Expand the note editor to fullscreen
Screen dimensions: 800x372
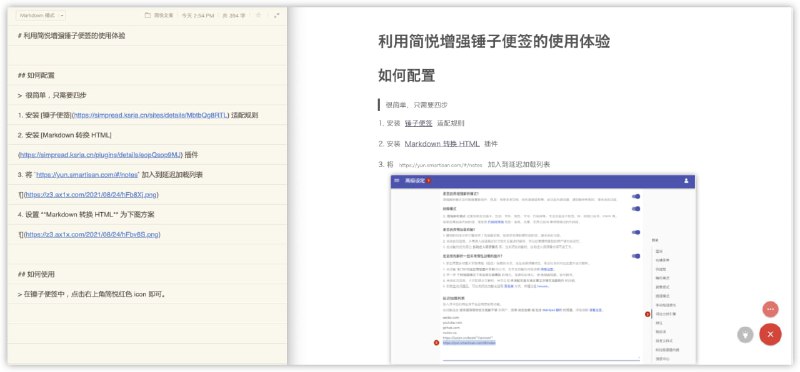pyautogui.click(x=276, y=15)
